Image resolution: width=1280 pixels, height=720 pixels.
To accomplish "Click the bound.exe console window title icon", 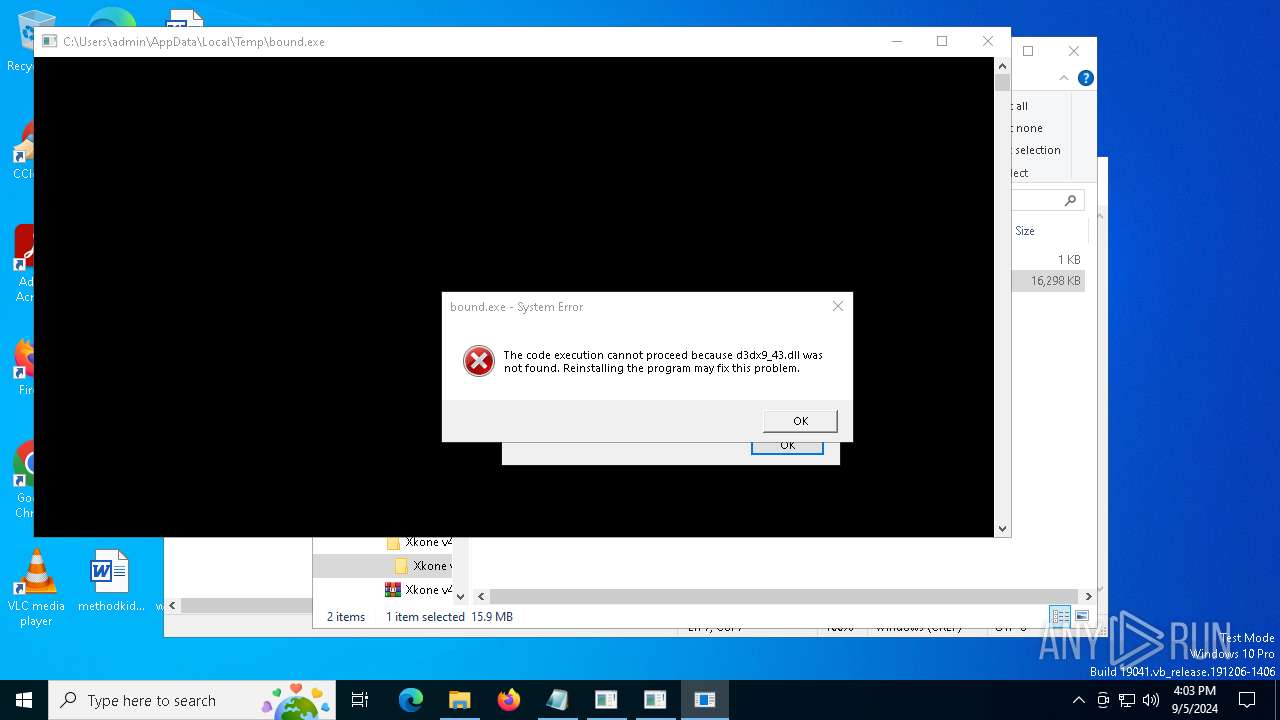I will tap(49, 41).
